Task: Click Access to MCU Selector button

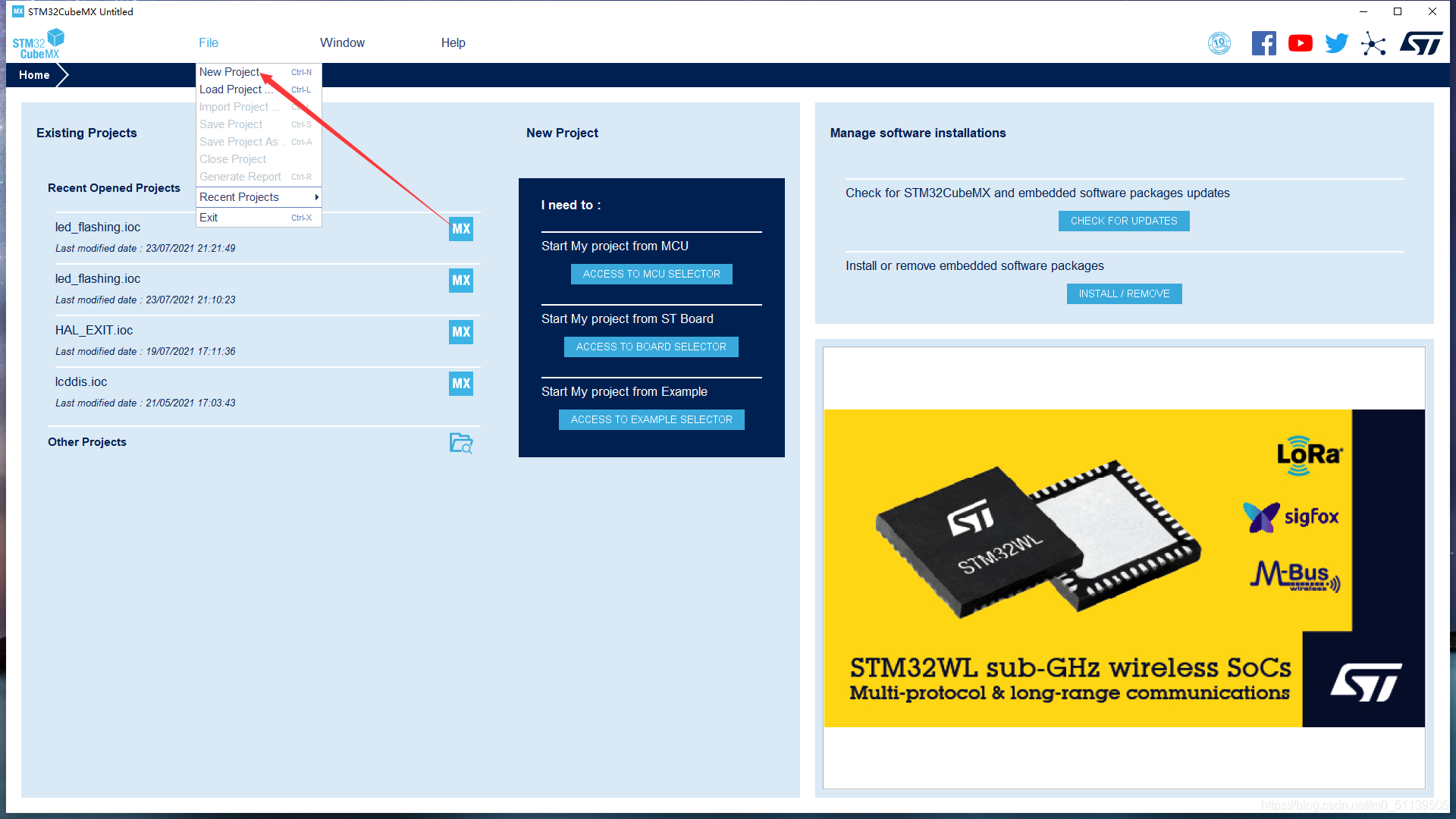Action: pyautogui.click(x=651, y=275)
